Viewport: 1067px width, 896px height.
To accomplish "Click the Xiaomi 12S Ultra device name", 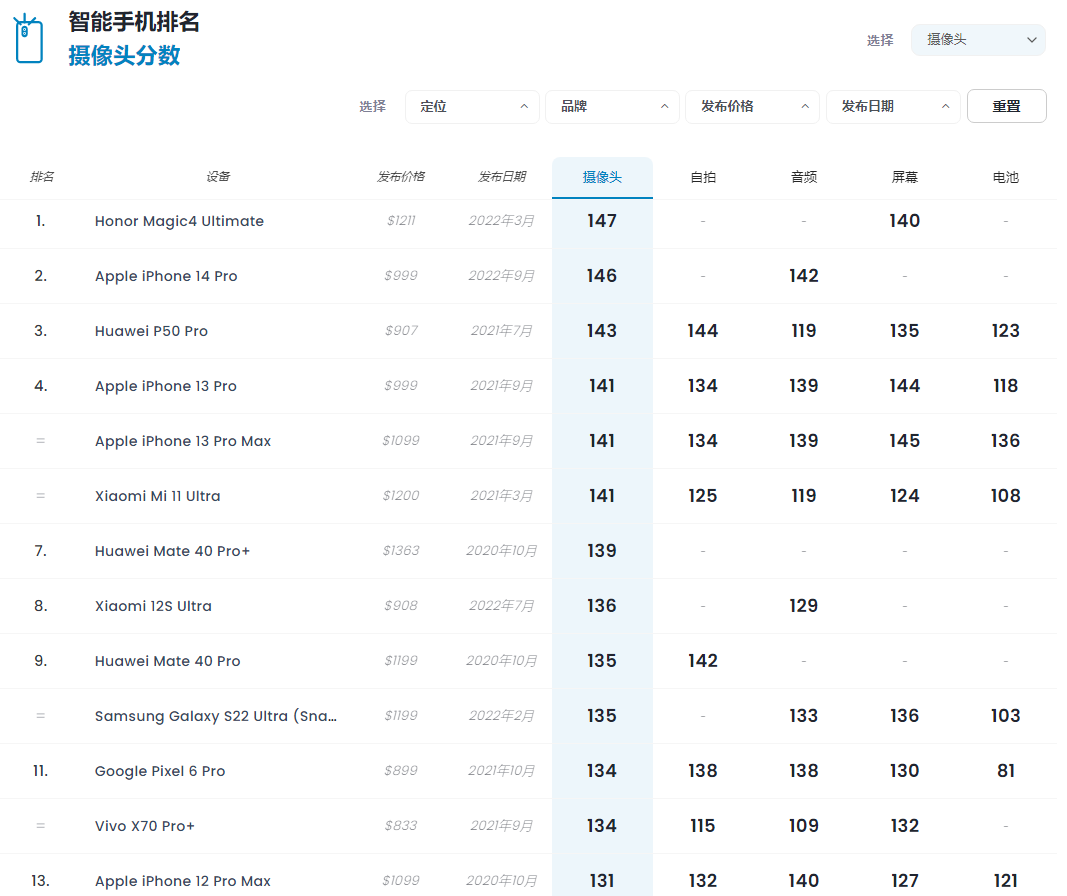I will tap(153, 606).
